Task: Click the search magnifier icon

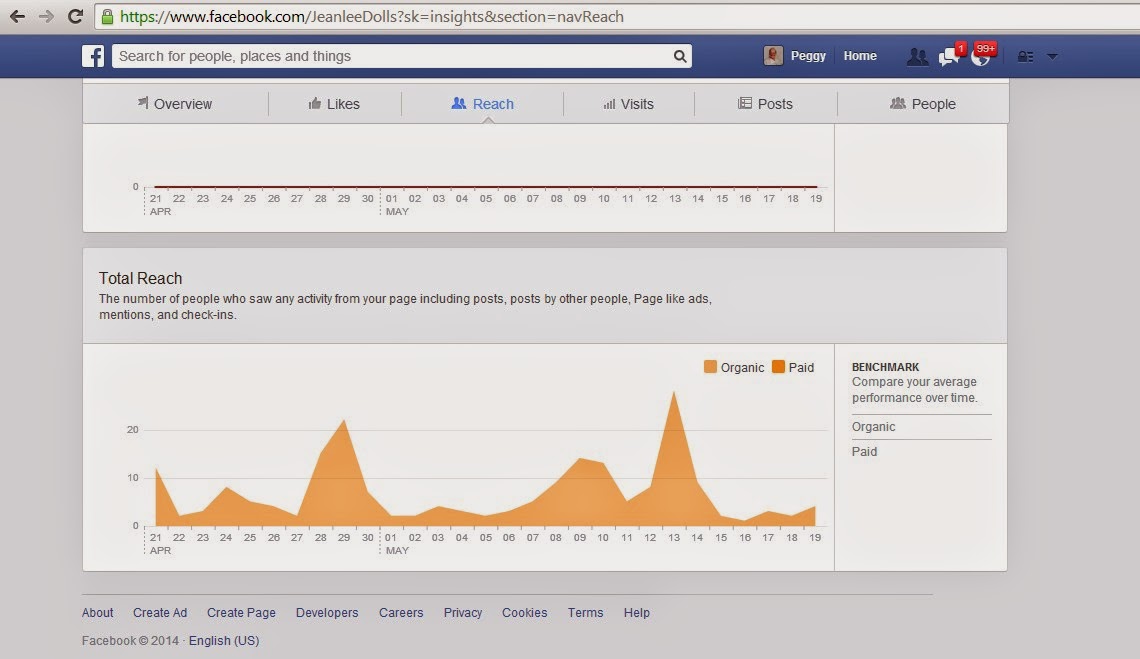Action: click(680, 56)
